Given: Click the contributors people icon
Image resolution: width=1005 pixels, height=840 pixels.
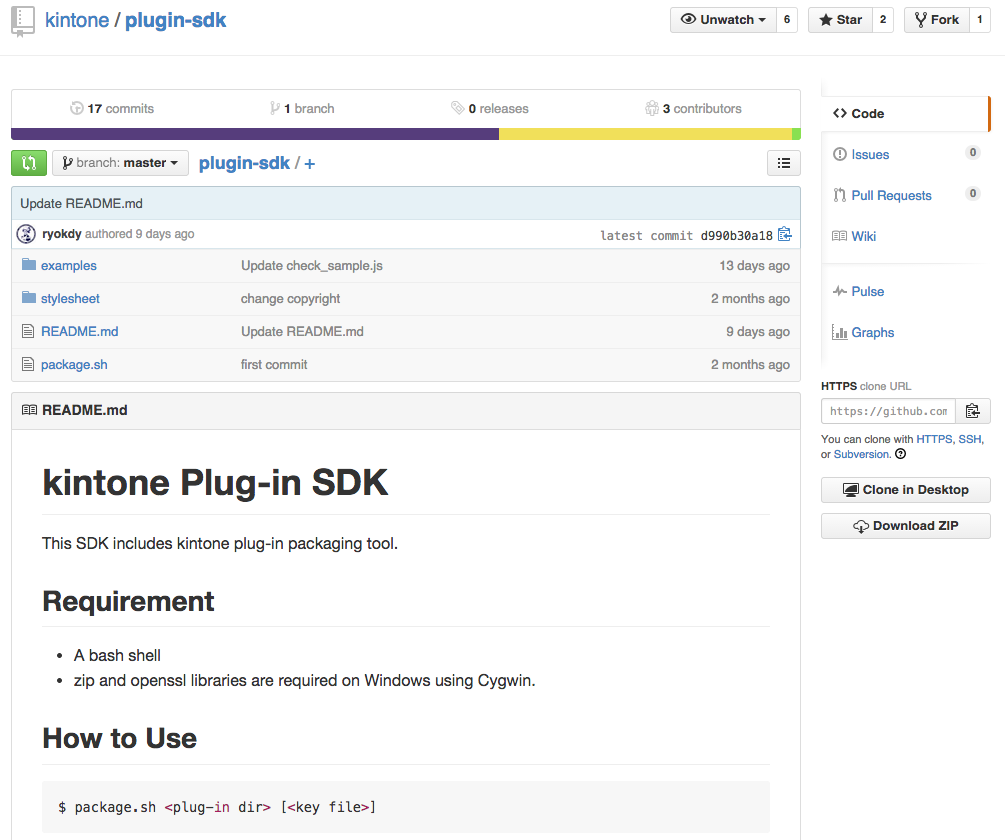Looking at the screenshot, I should (x=652, y=108).
